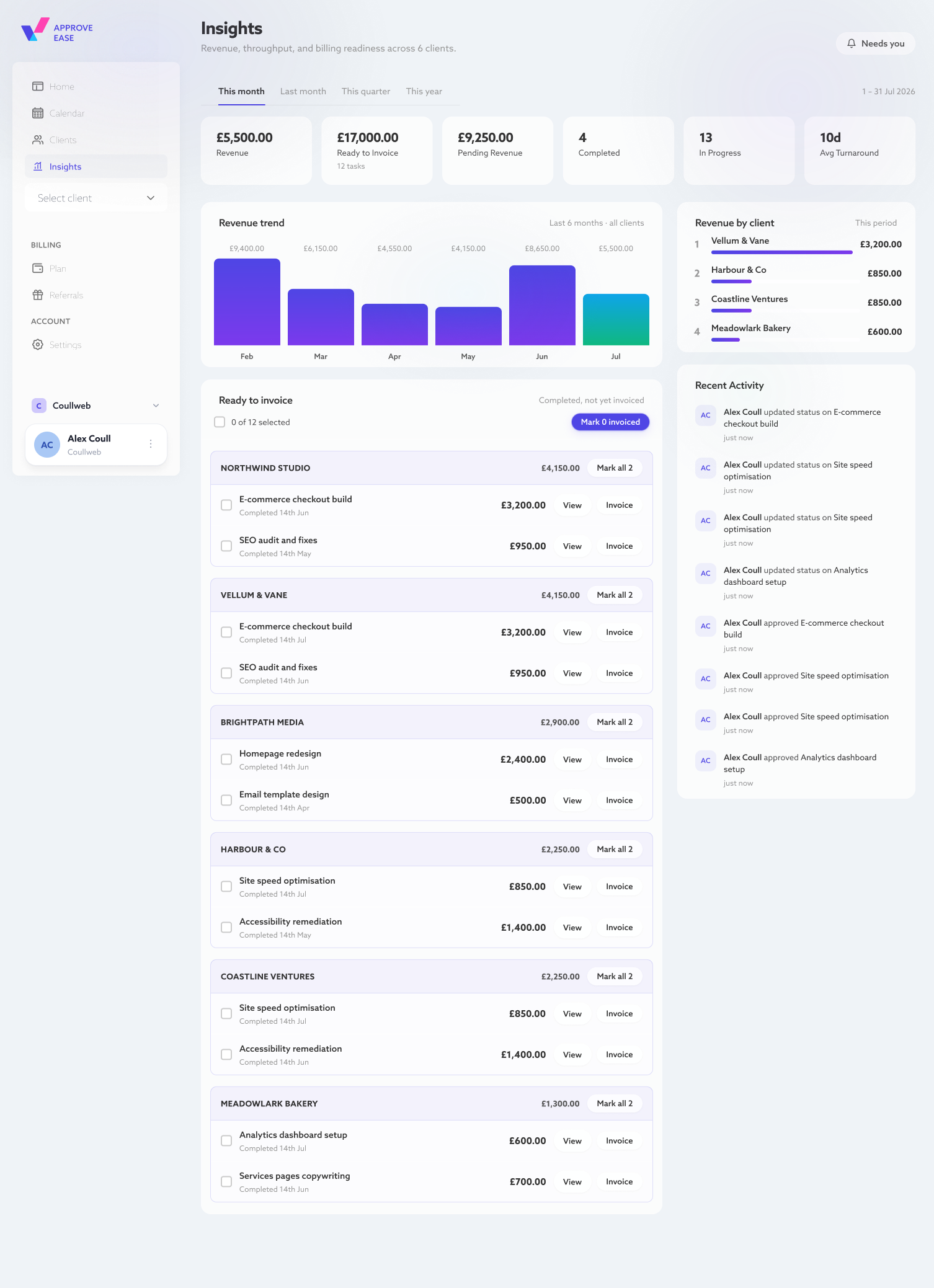
Task: Tick Harbour & Co Accessibility remediation checkbox
Action: tap(226, 927)
